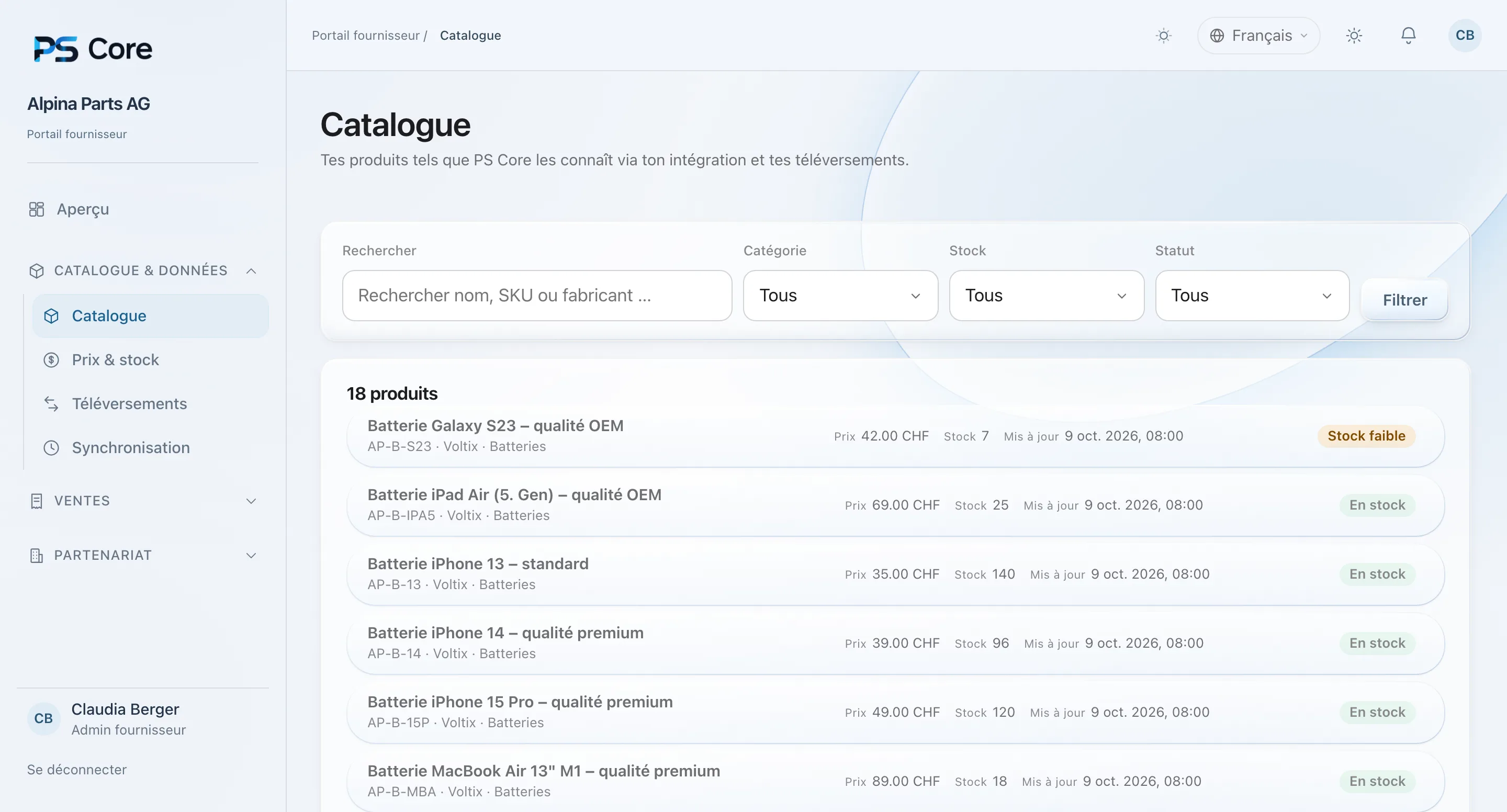Click the Catalogue breadcrumb
Viewport: 1507px width, 812px height.
coord(470,36)
